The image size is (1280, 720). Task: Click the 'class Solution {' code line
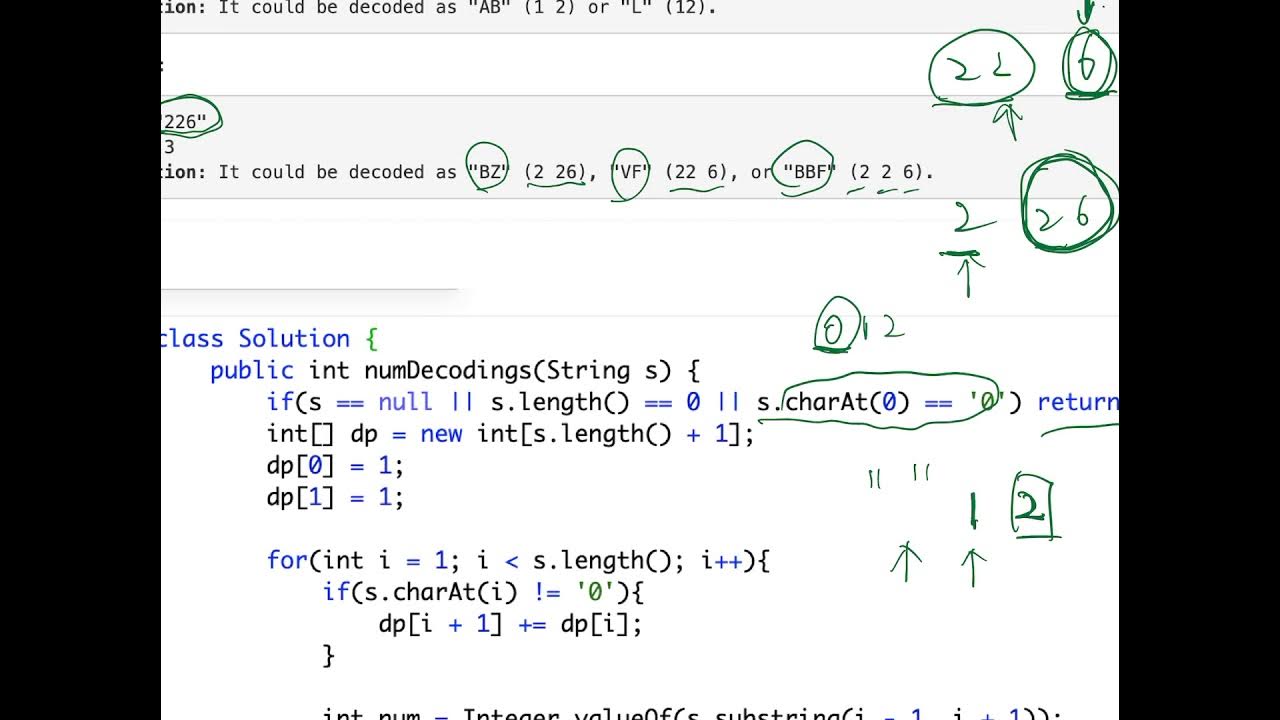(x=269, y=339)
